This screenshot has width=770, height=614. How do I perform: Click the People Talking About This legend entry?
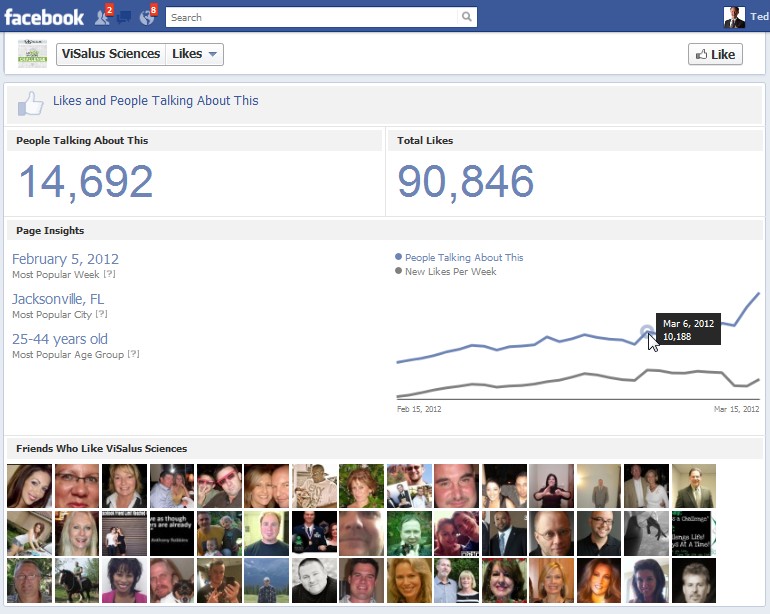[x=459, y=257]
